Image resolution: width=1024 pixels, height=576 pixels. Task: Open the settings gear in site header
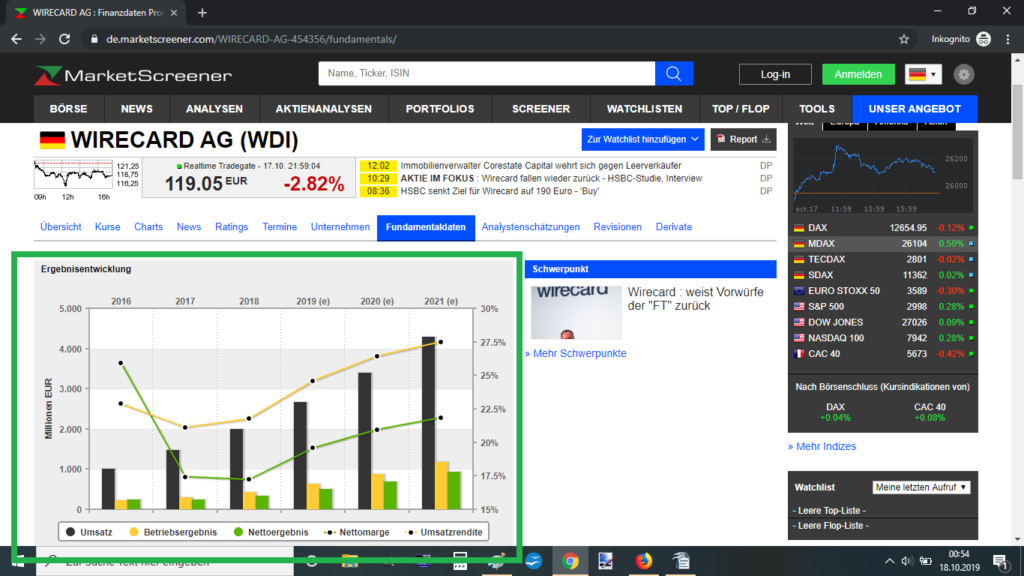pos(963,74)
